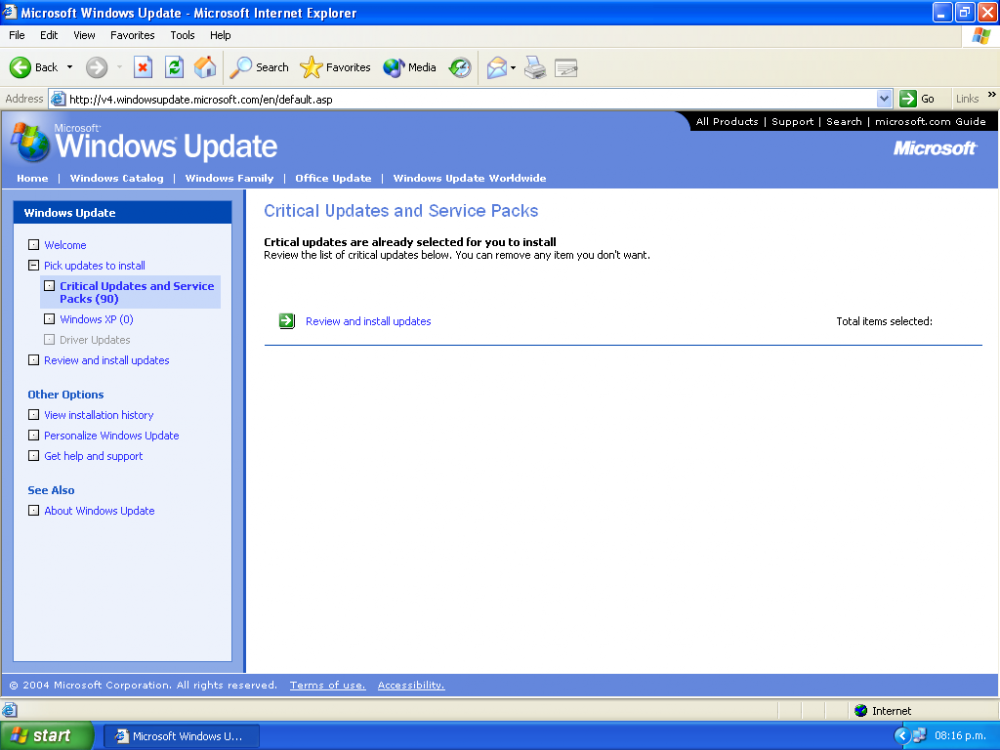The height and width of the screenshot is (750, 1000).
Task: Click the Windows Catalog navigation link
Action: [116, 178]
